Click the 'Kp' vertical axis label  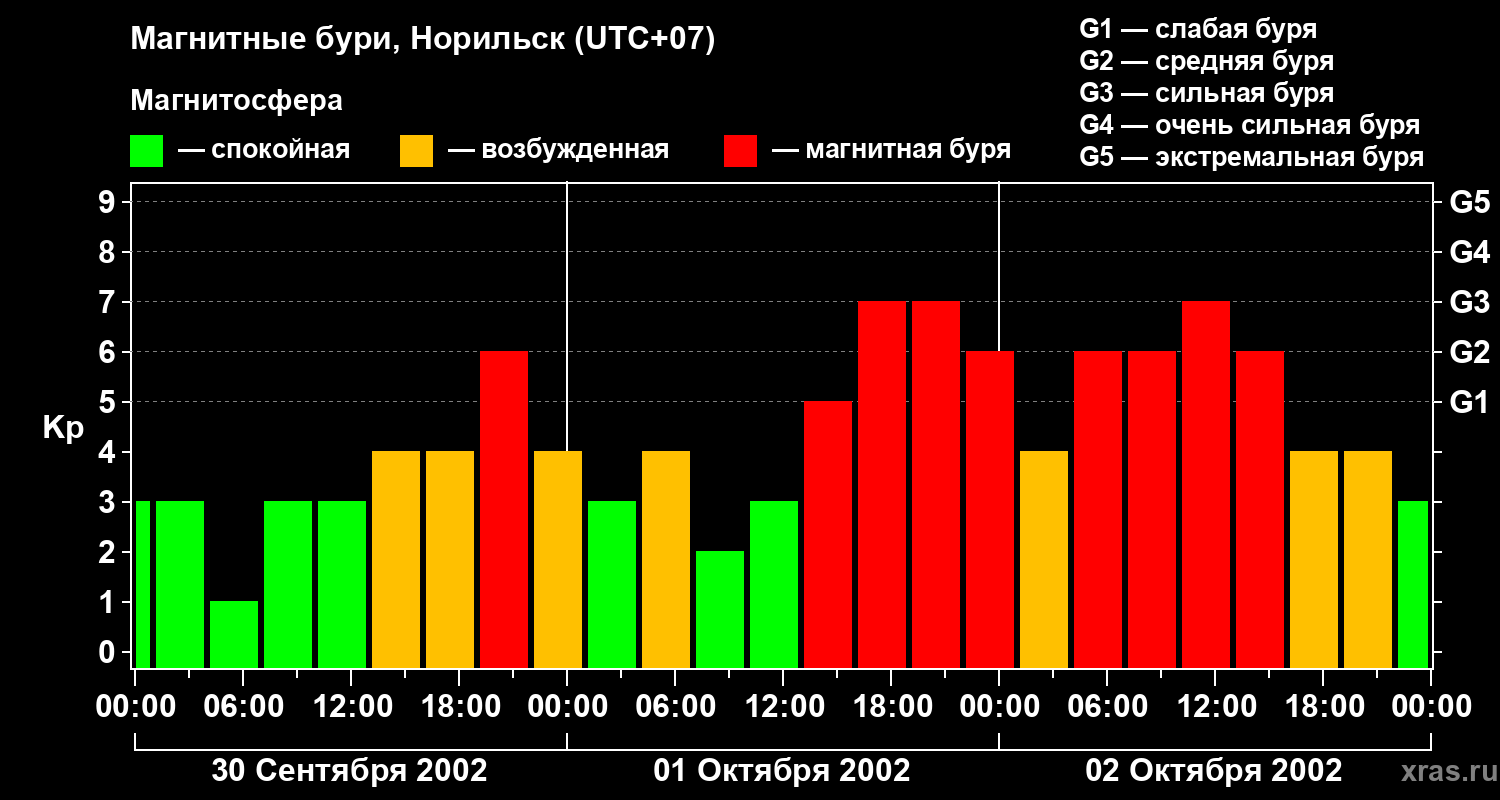click(63, 428)
